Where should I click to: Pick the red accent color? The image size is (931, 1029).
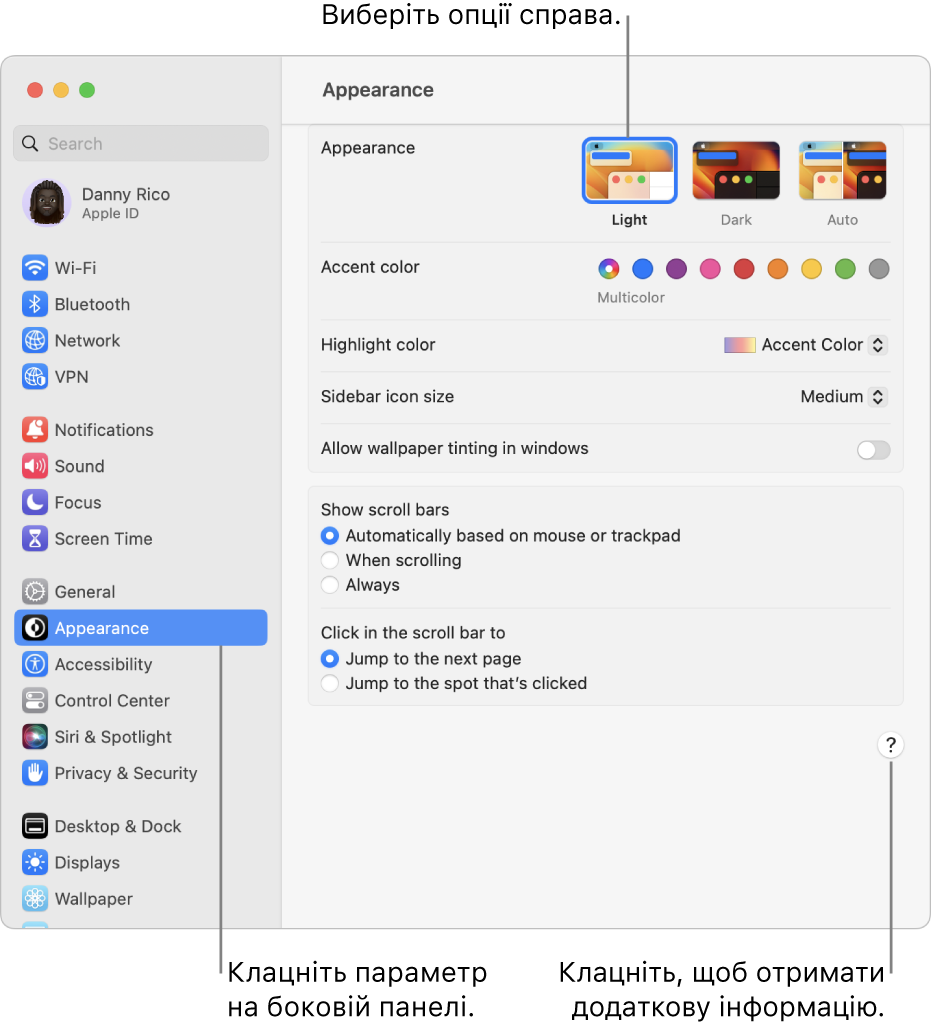(x=744, y=268)
